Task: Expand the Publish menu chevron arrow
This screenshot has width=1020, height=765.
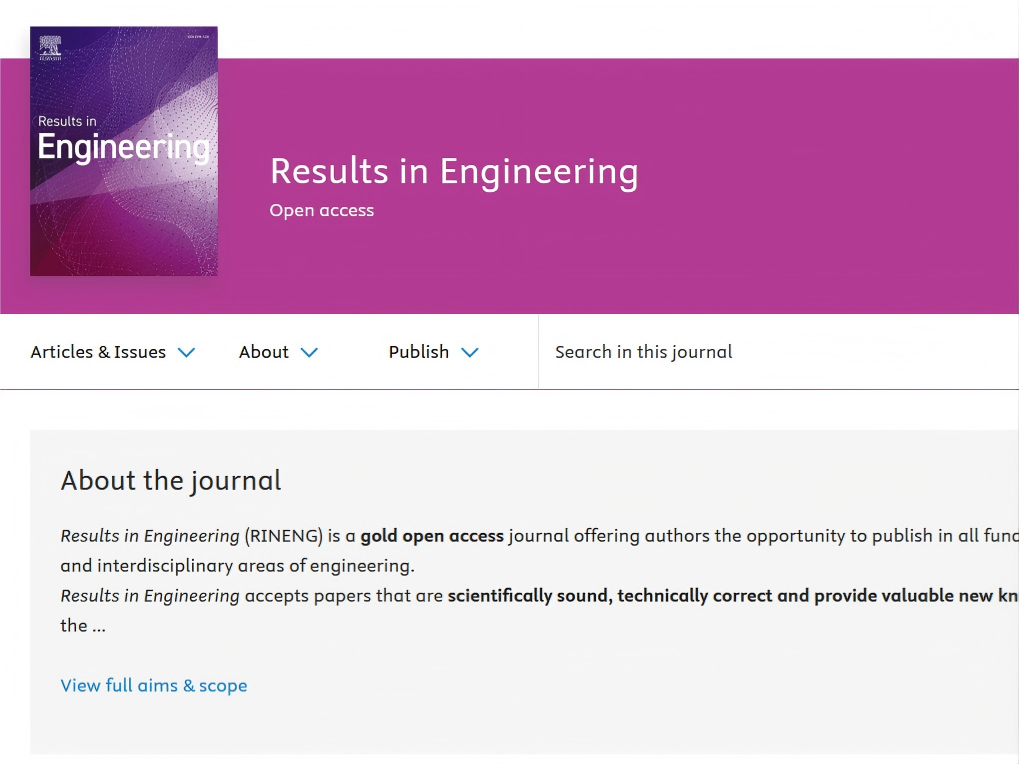Action: pos(470,352)
